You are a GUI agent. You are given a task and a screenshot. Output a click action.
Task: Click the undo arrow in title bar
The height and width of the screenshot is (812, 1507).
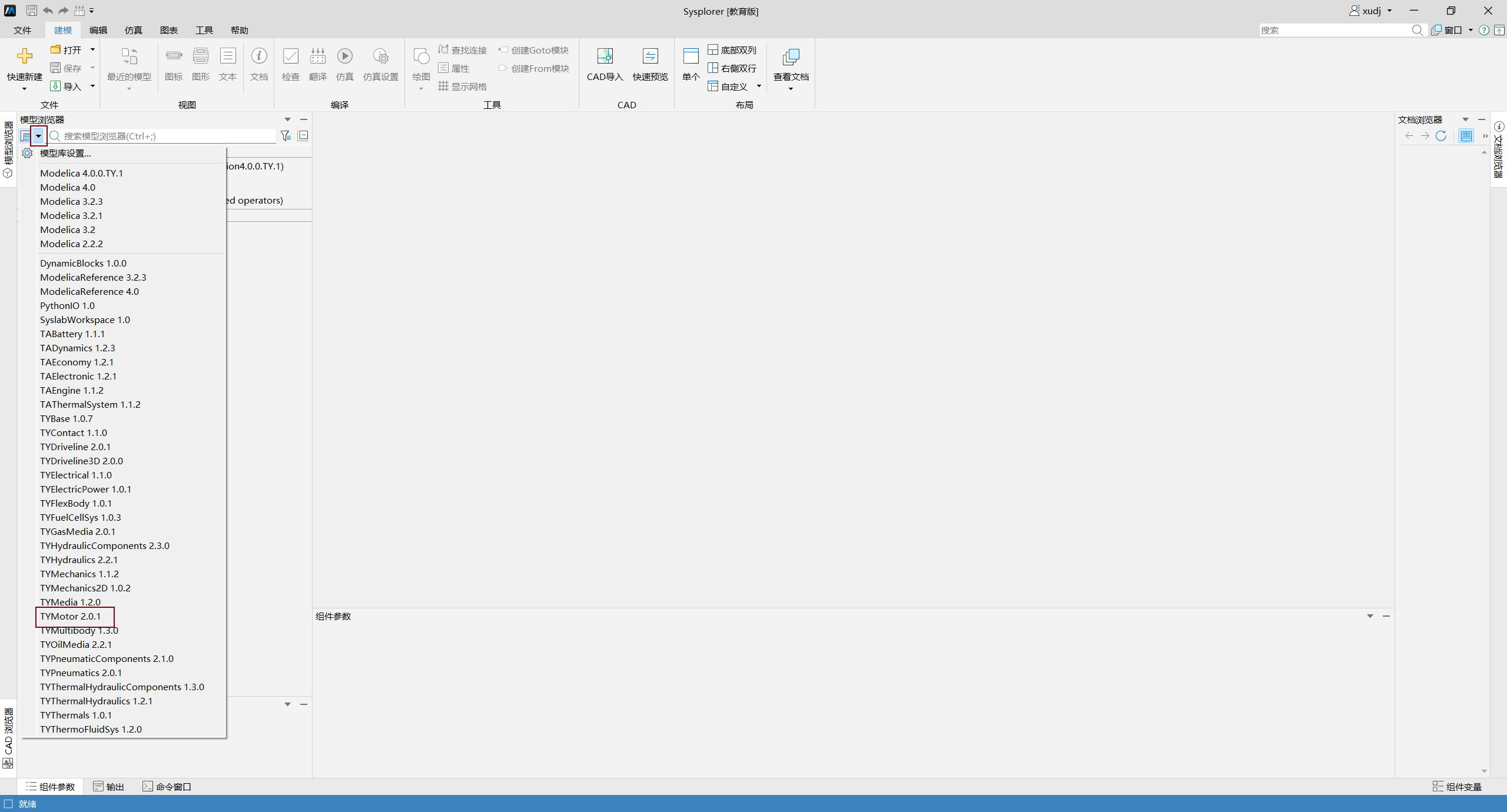tap(48, 11)
